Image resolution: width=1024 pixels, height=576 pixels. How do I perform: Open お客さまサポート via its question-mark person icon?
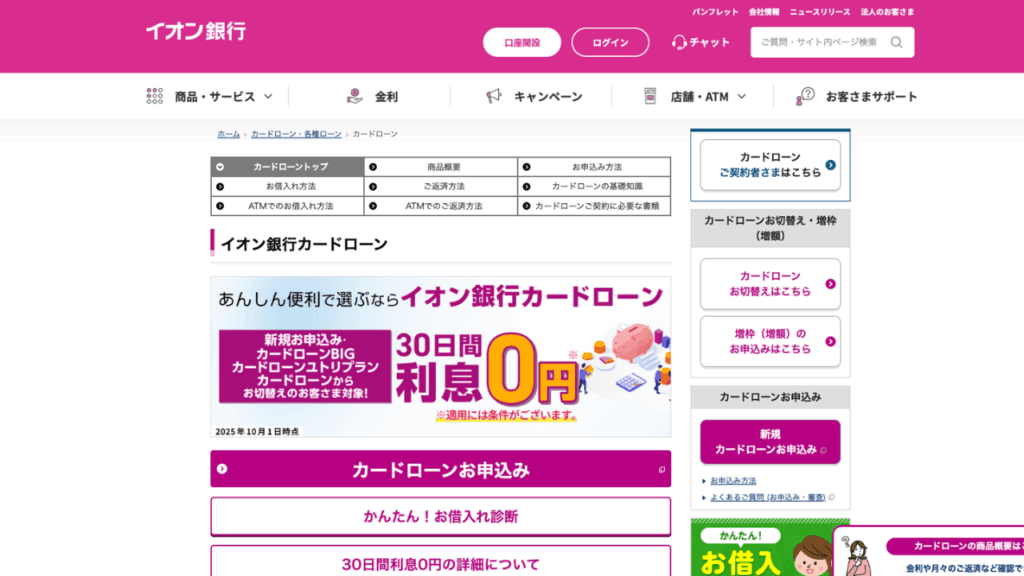[803, 94]
